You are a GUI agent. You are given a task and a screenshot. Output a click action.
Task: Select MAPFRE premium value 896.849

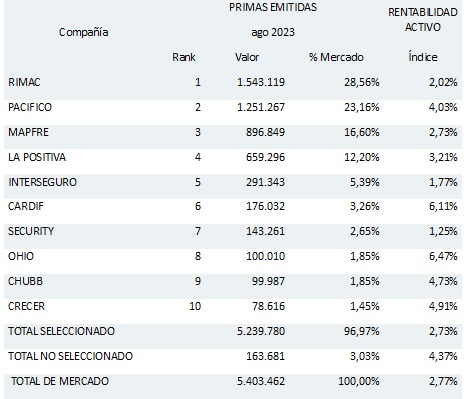[x=265, y=132]
